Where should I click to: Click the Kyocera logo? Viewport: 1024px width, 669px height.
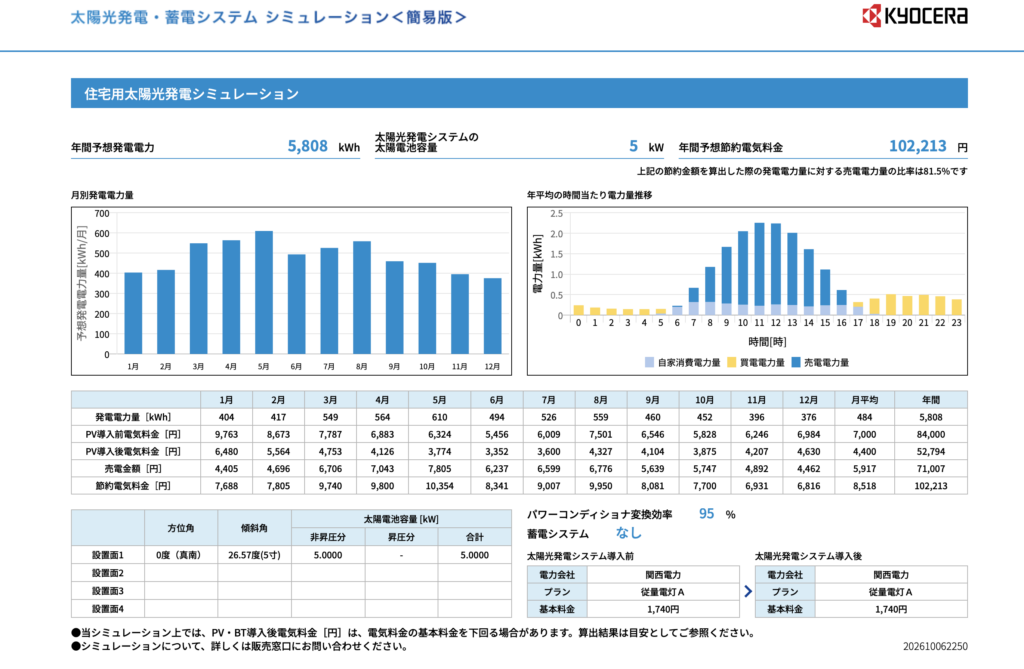coord(915,16)
